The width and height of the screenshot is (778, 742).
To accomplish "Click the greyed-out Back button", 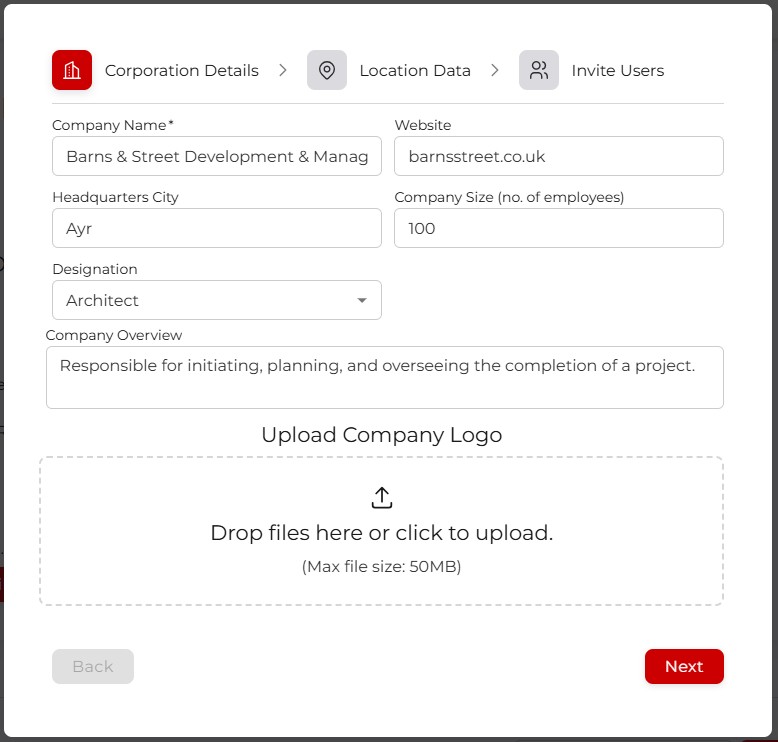I will coord(93,667).
